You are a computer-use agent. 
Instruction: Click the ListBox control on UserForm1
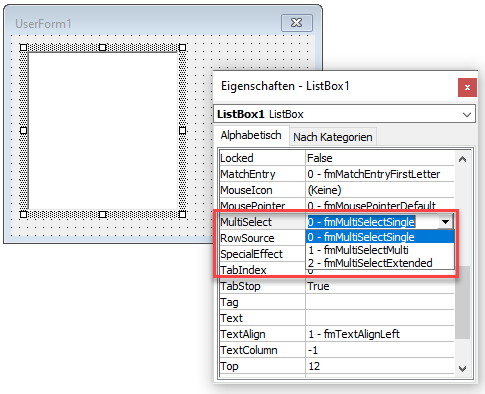(103, 131)
